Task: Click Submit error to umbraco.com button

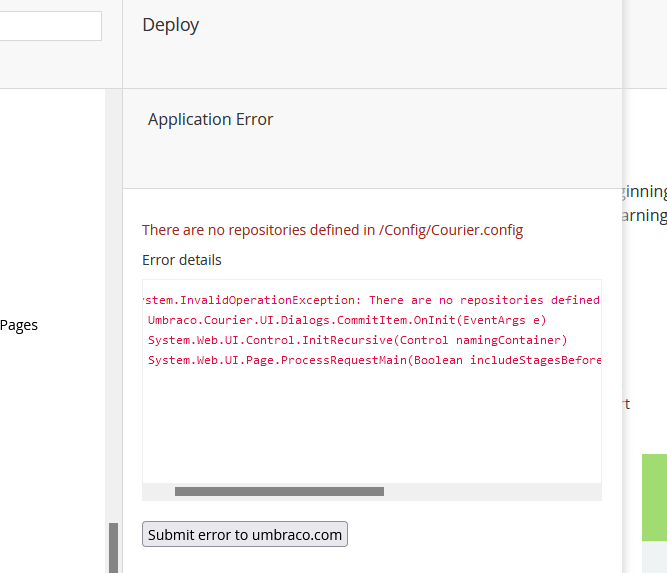Action: [x=245, y=534]
